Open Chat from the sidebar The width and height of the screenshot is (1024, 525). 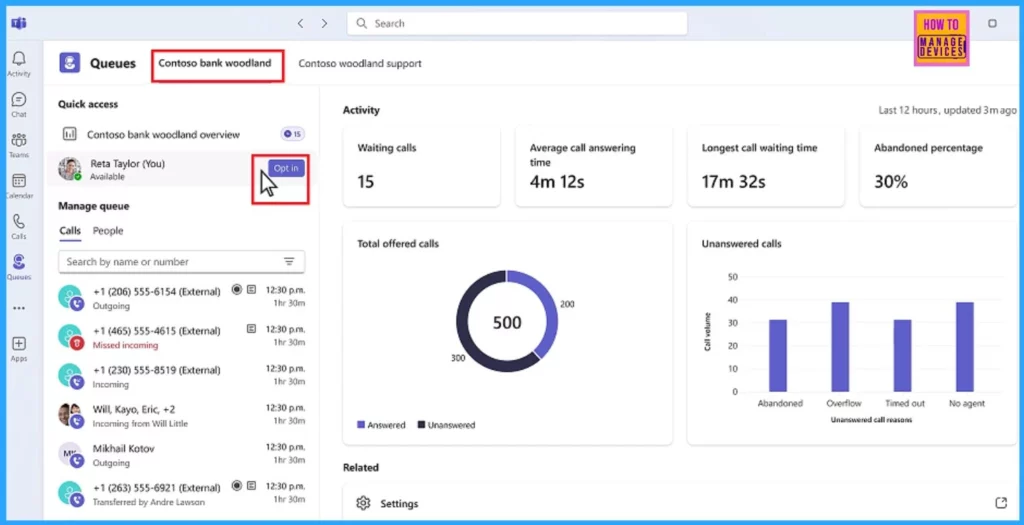[19, 104]
